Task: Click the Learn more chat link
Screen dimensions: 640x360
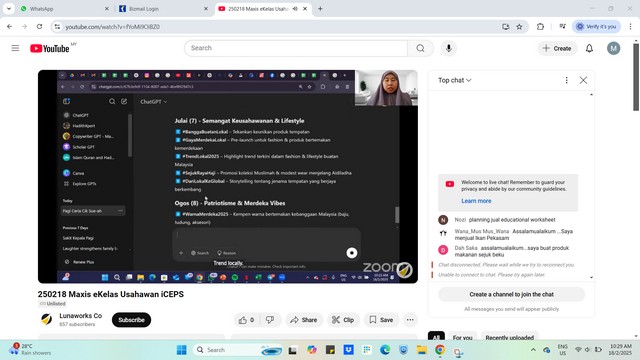Action: click(476, 201)
